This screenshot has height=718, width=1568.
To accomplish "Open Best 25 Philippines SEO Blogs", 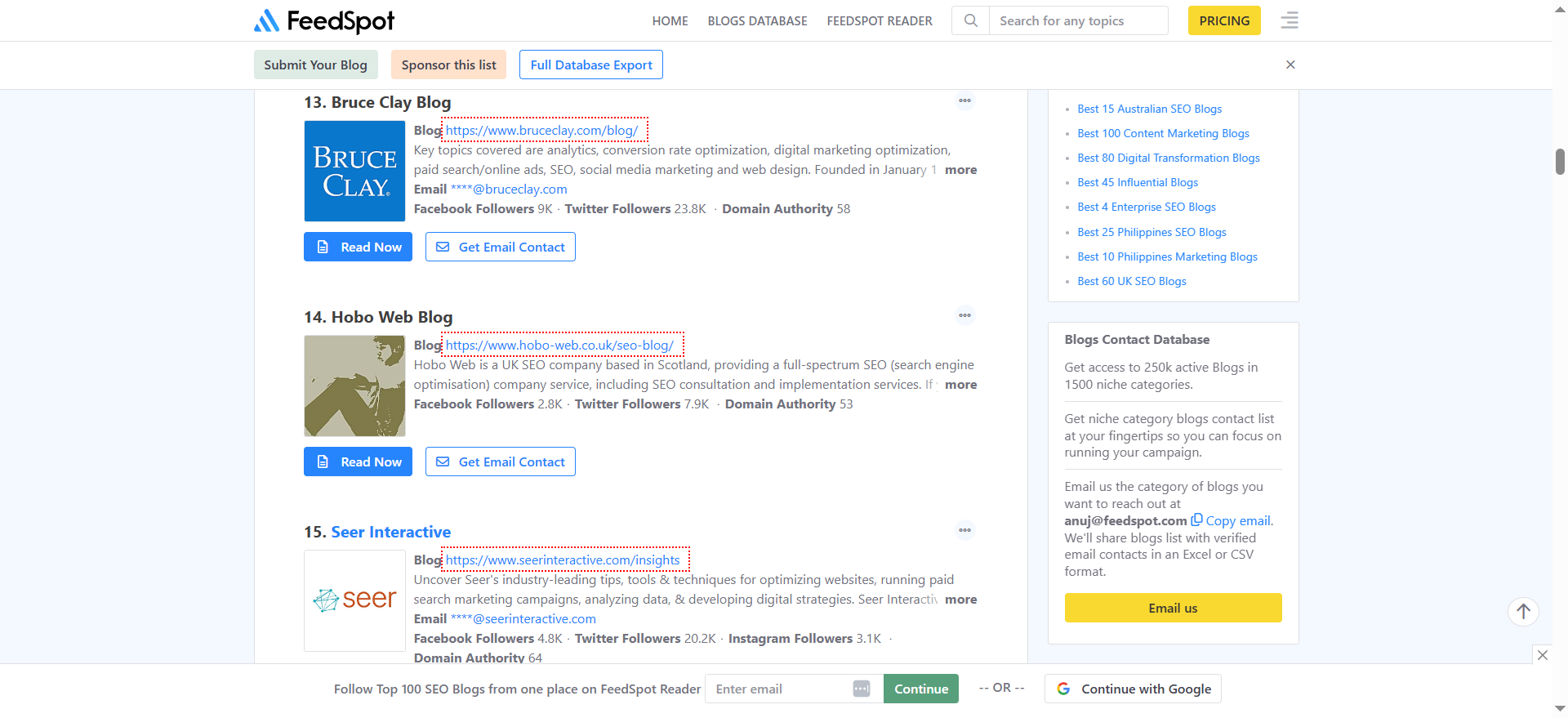I will 1151,232.
